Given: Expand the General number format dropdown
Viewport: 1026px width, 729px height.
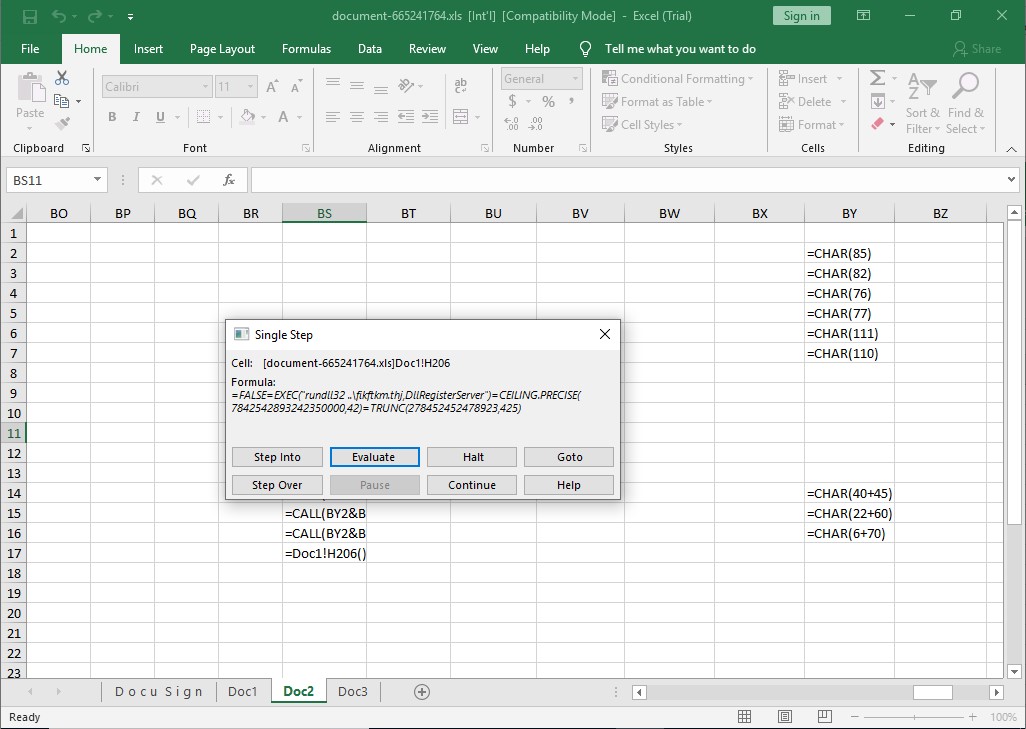Looking at the screenshot, I should click(x=575, y=79).
